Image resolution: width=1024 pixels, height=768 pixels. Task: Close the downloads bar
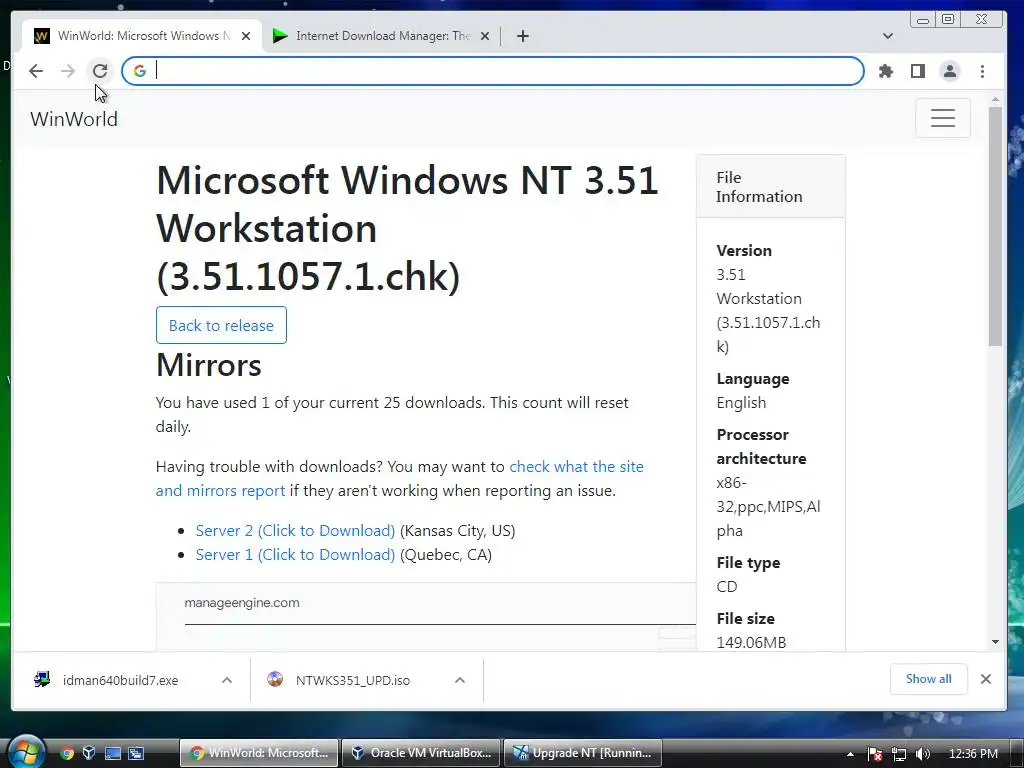click(x=985, y=679)
